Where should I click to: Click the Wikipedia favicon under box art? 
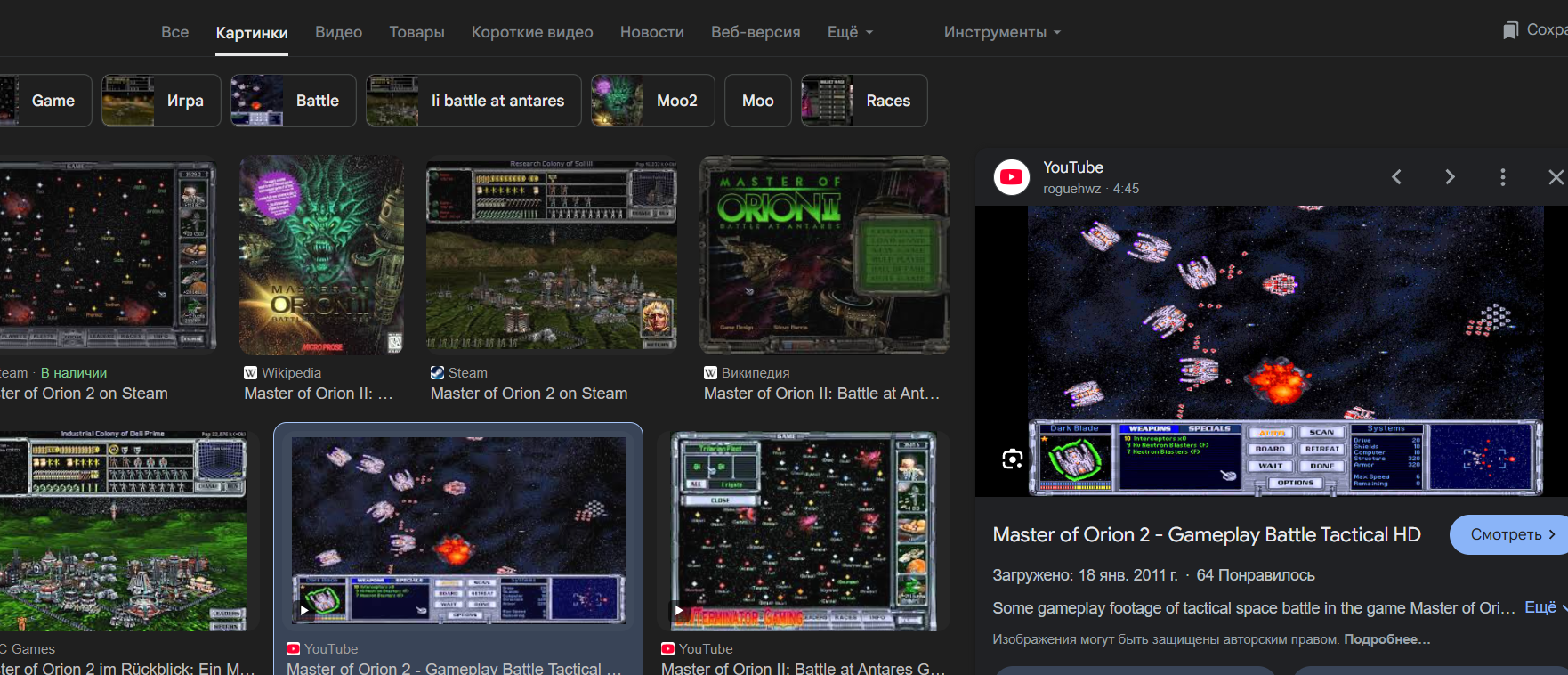point(251,373)
